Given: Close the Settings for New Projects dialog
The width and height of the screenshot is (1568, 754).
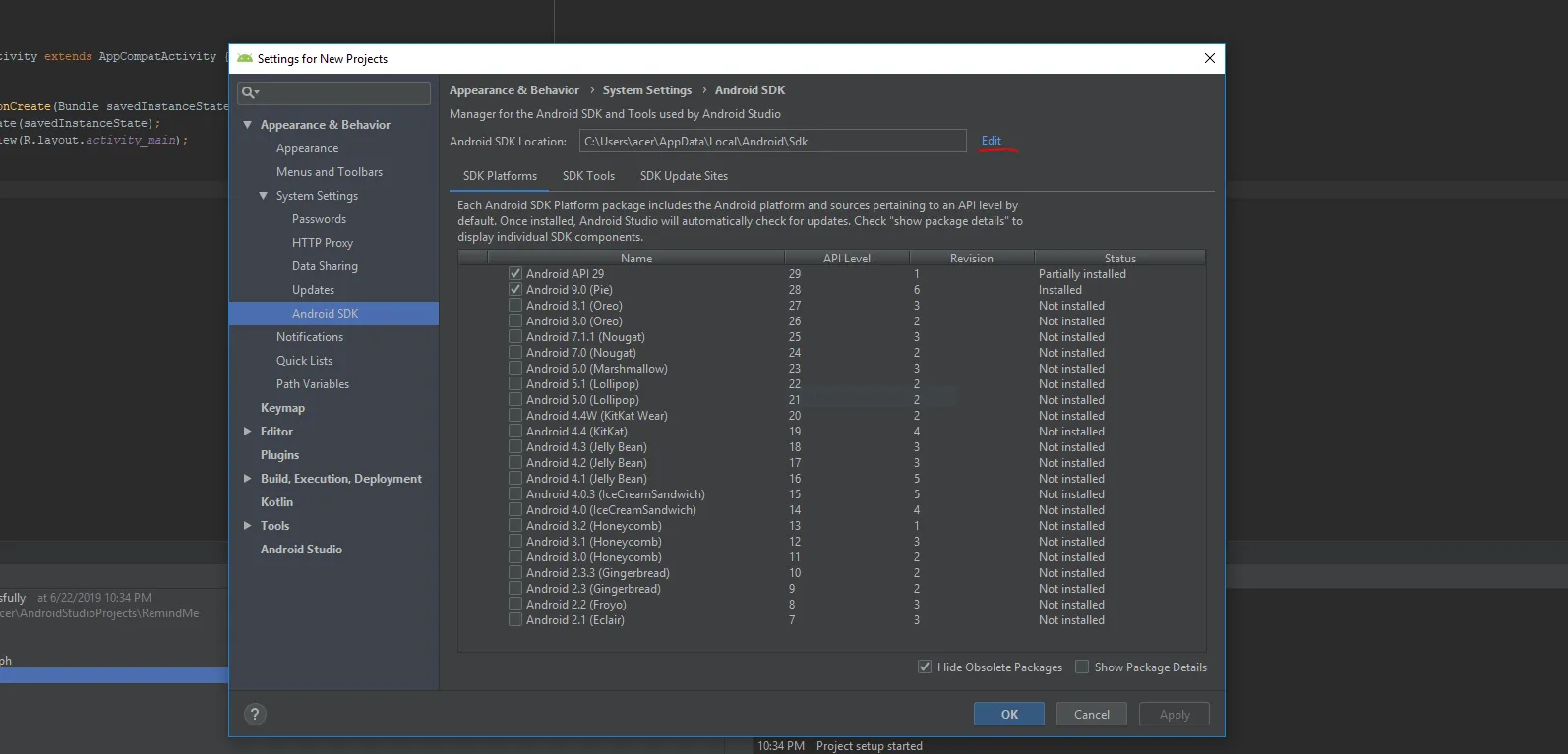Looking at the screenshot, I should coord(1210,58).
